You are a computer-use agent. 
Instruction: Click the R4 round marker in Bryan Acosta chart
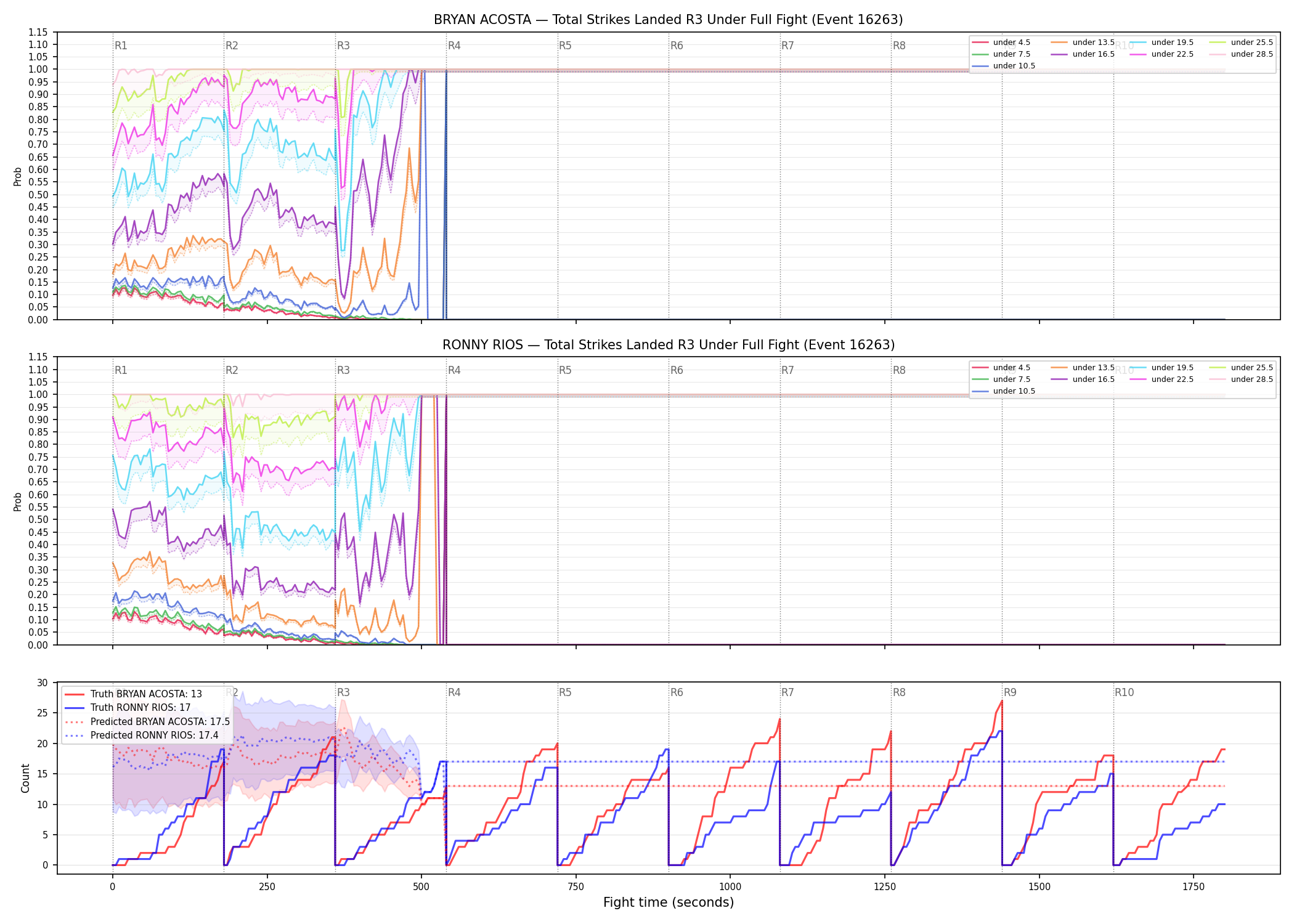454,46
